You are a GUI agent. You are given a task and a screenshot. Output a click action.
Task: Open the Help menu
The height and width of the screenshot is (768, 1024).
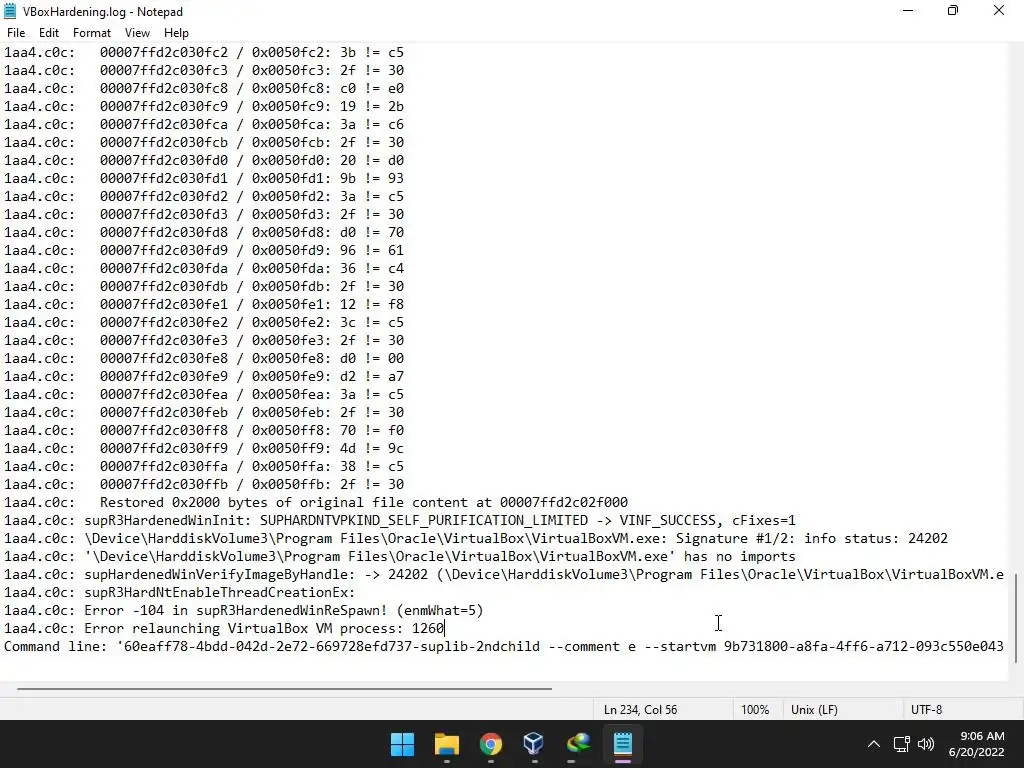tap(176, 33)
